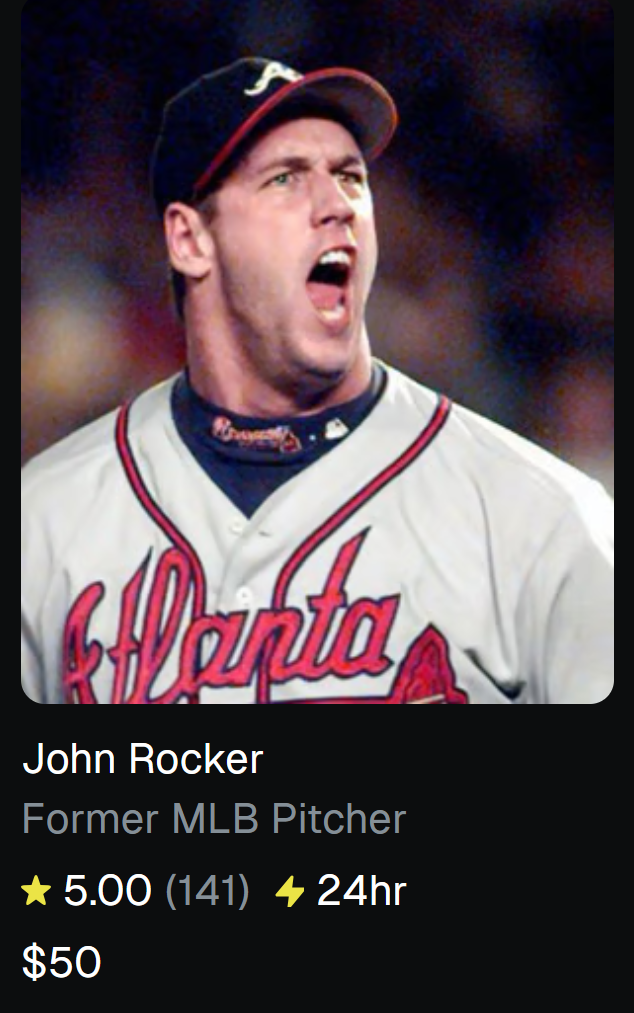Screen dimensions: 634x1013
Task: Open the (141) reviews count
Action: point(207,891)
